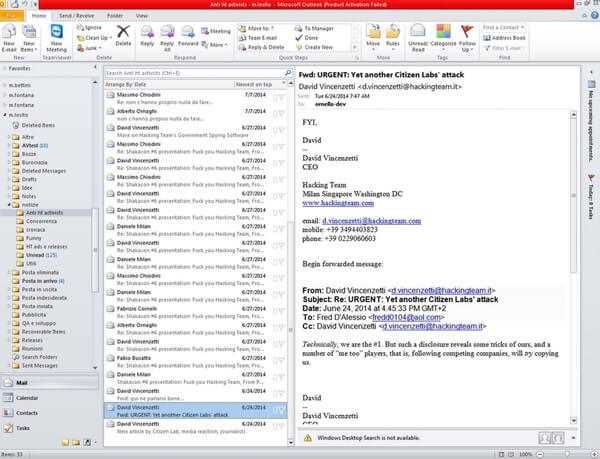Click the 100% zoom level
600x459 pixels.
click(x=526, y=454)
